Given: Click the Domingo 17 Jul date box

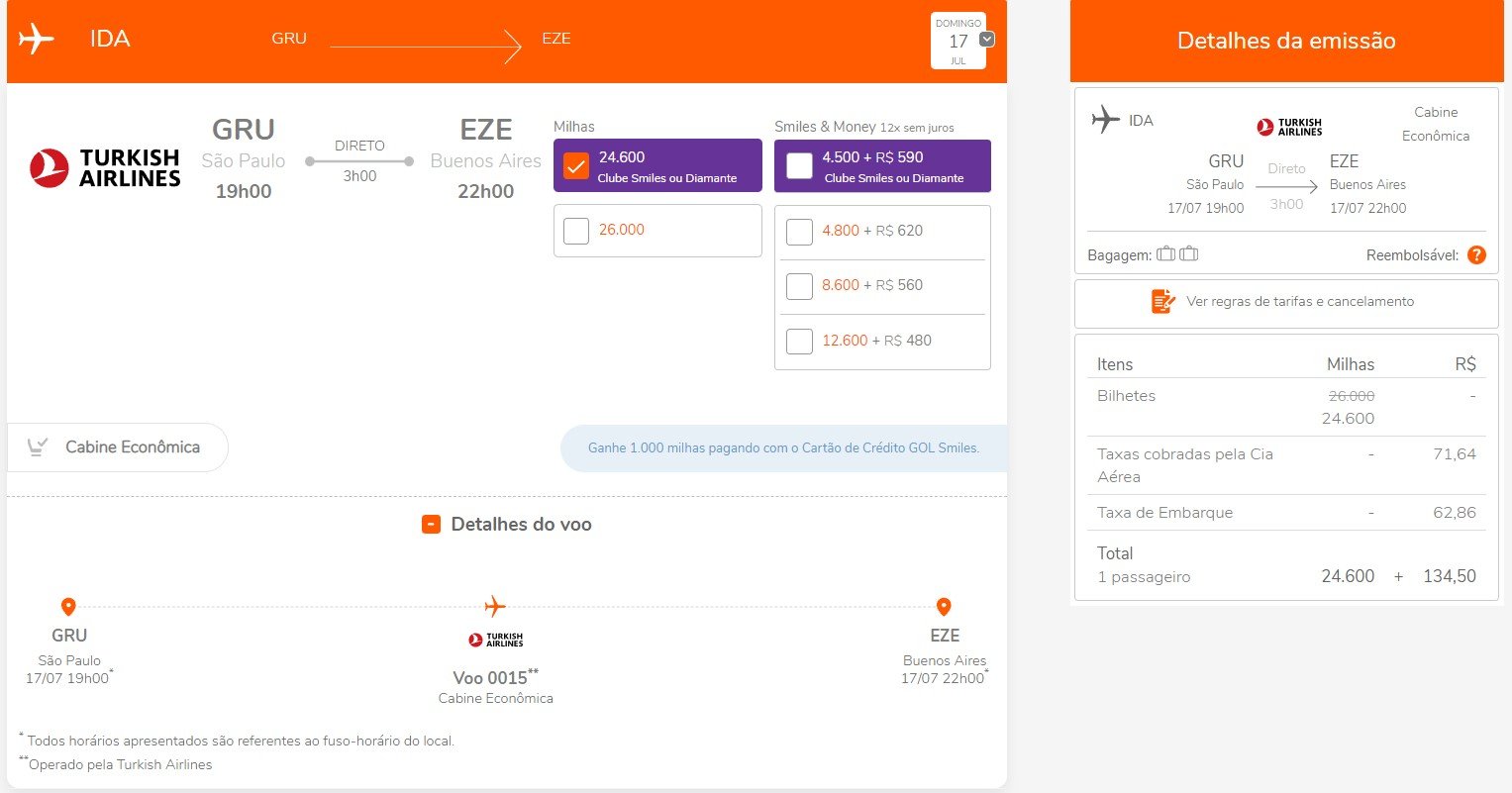Looking at the screenshot, I should 958,41.
